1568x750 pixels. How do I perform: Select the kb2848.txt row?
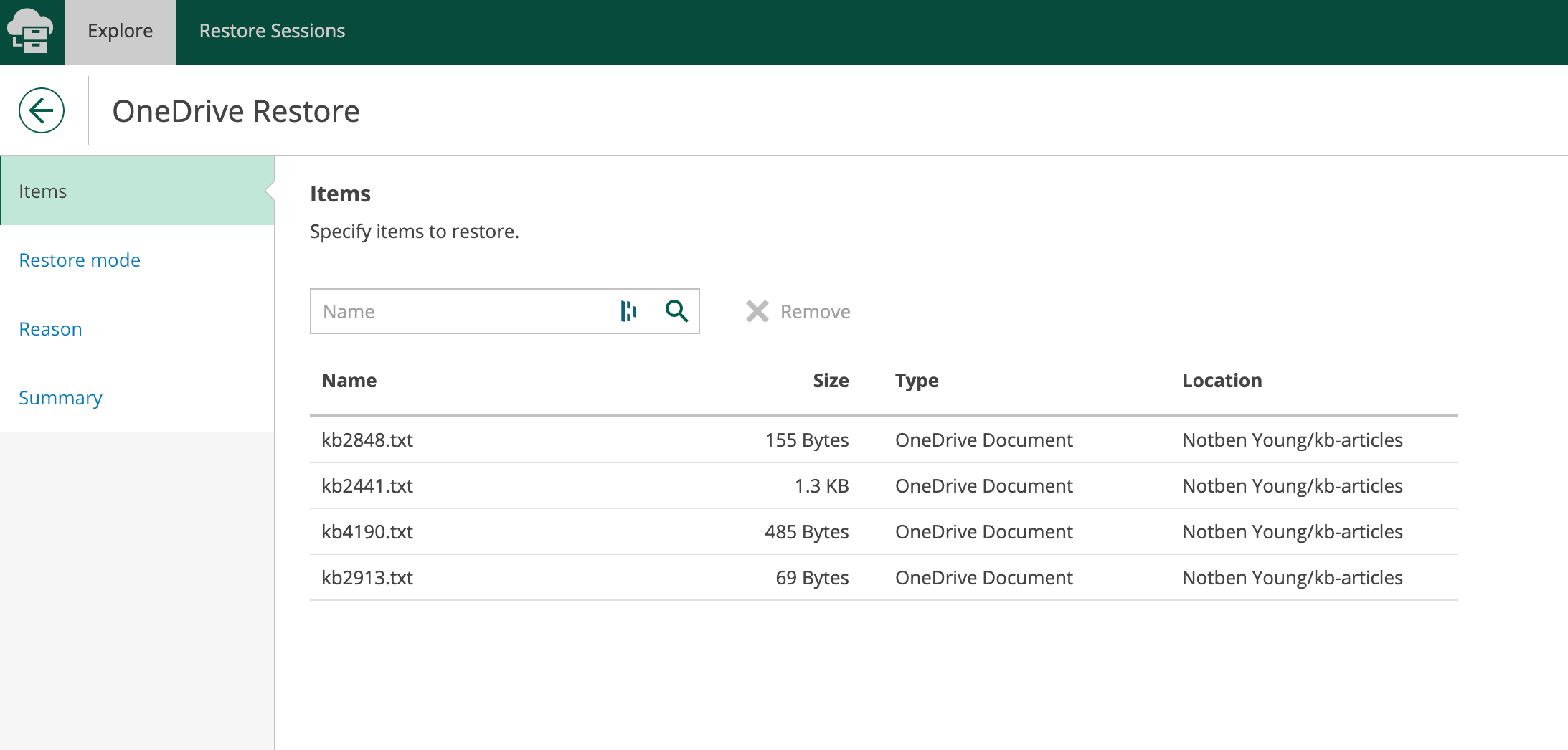pyautogui.click(x=884, y=440)
